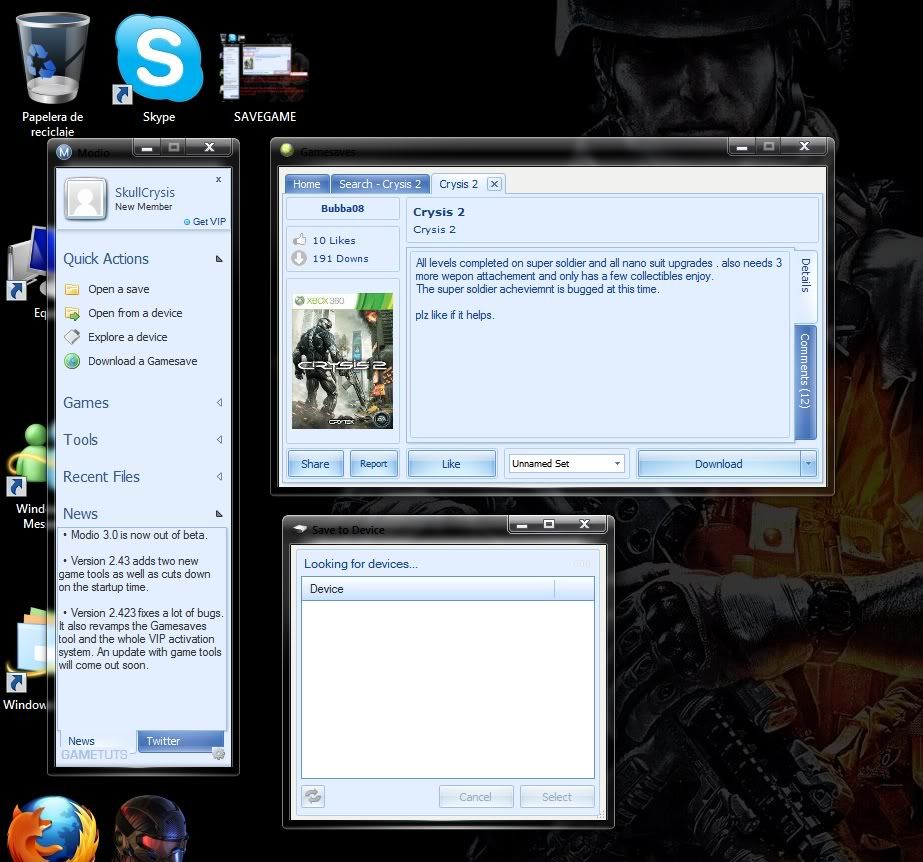Click Explore a device
Viewport: 923px width, 862px height.
[x=128, y=337]
